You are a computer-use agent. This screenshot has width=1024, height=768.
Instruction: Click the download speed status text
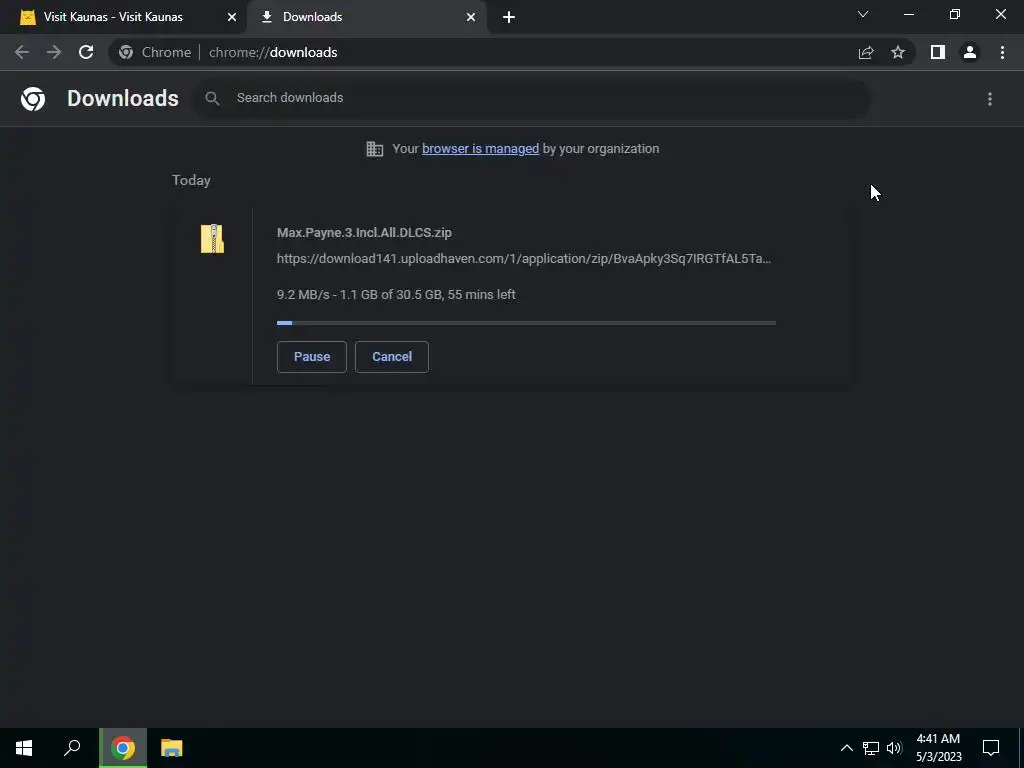tap(396, 295)
